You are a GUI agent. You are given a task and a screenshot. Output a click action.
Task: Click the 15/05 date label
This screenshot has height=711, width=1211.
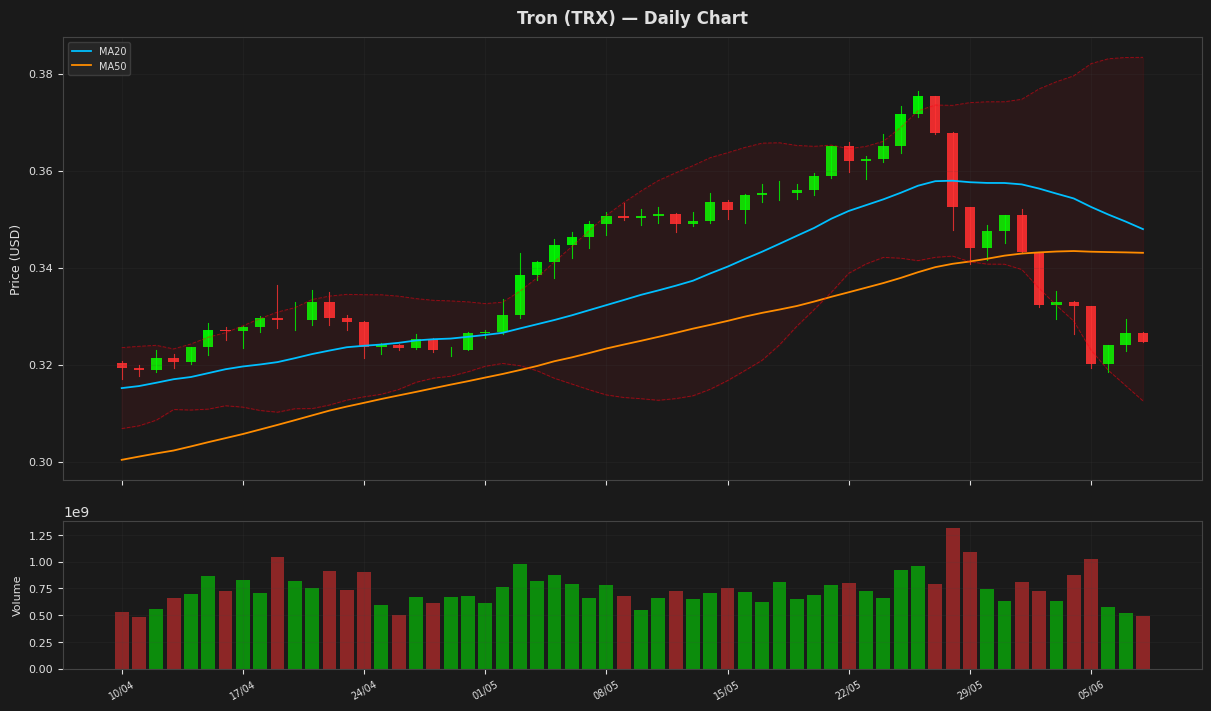pyautogui.click(x=726, y=691)
